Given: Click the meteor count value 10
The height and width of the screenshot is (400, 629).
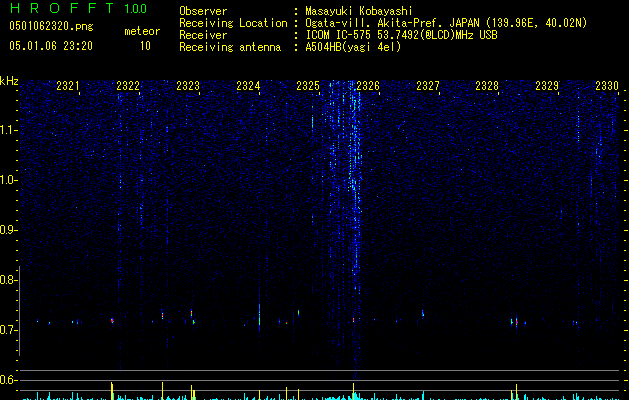Looking at the screenshot, I should point(145,46).
